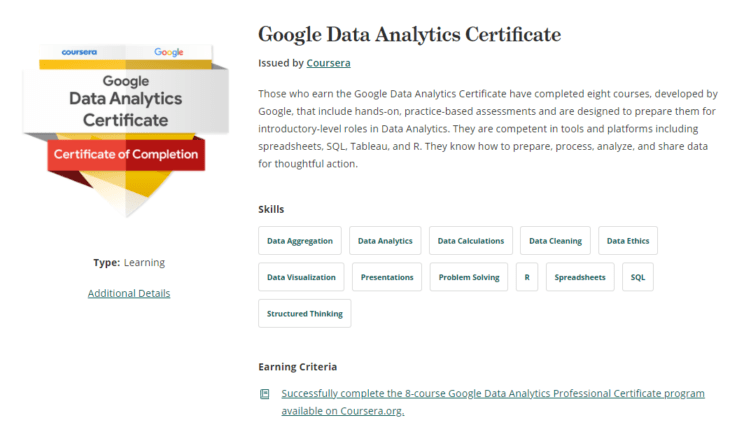Open the 8-course Professional Certificate program link
Viewport: 737px width, 432px height.
click(x=493, y=402)
